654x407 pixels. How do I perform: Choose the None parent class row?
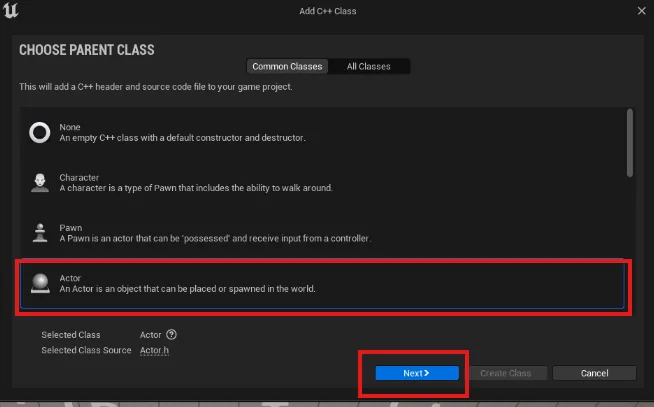click(322, 133)
